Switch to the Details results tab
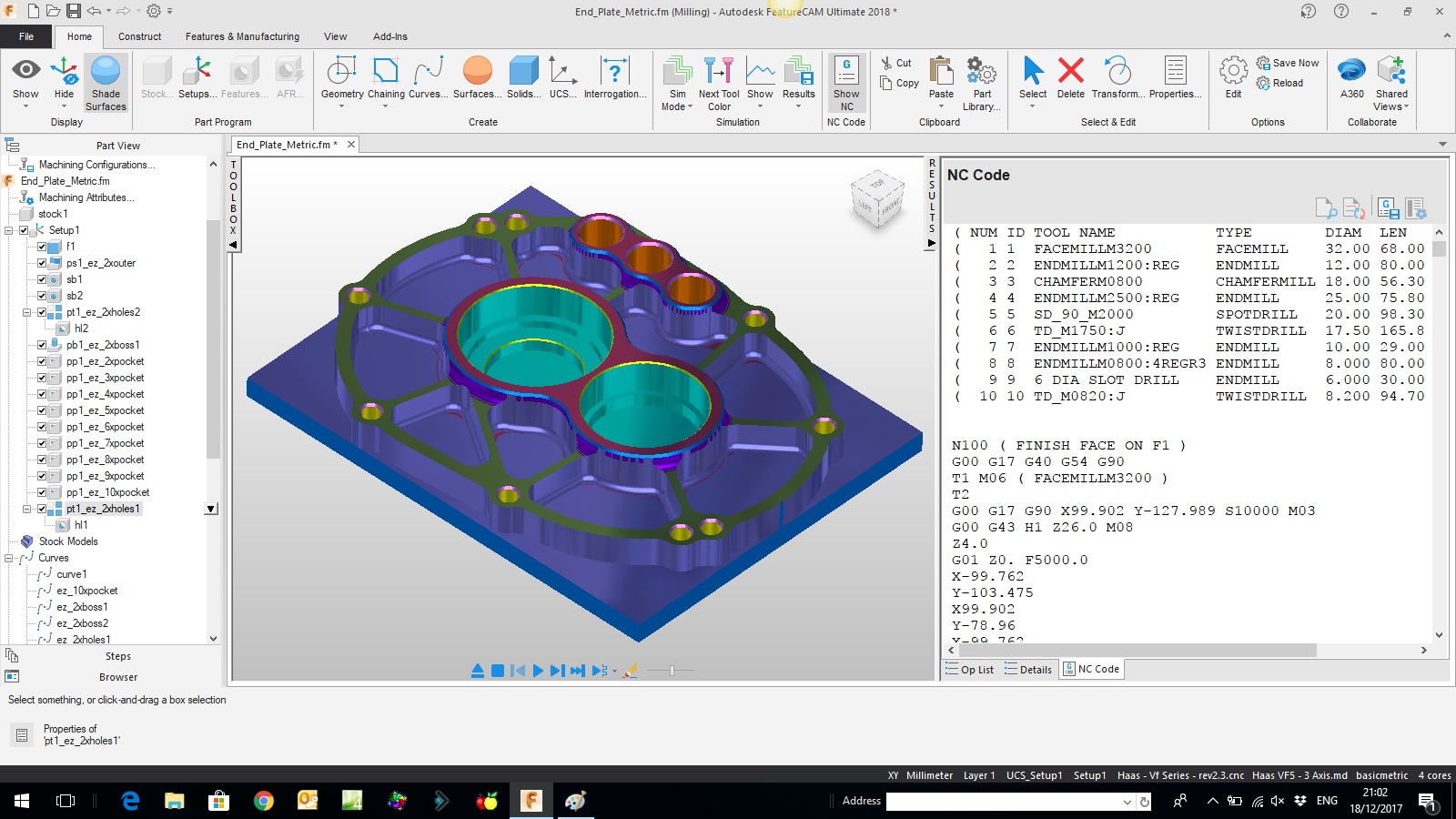The height and width of the screenshot is (819, 1456). pyautogui.click(x=1028, y=670)
